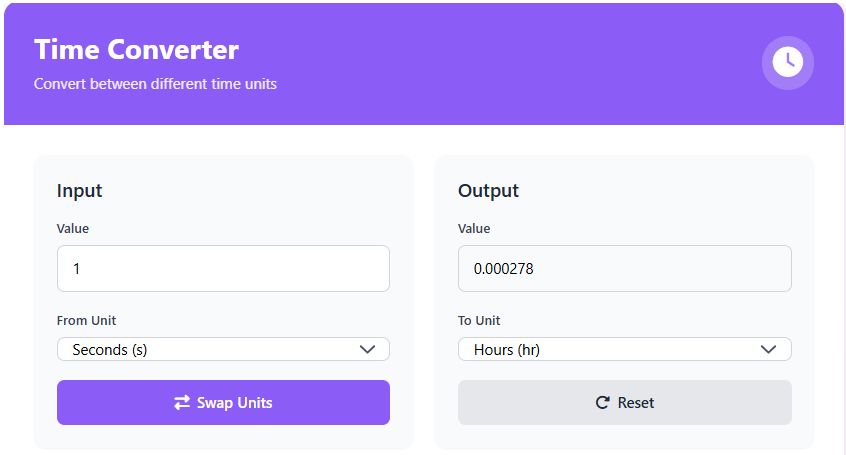The image size is (846, 455).
Task: Open the Seconds (s) unit dropdown
Action: (210, 349)
